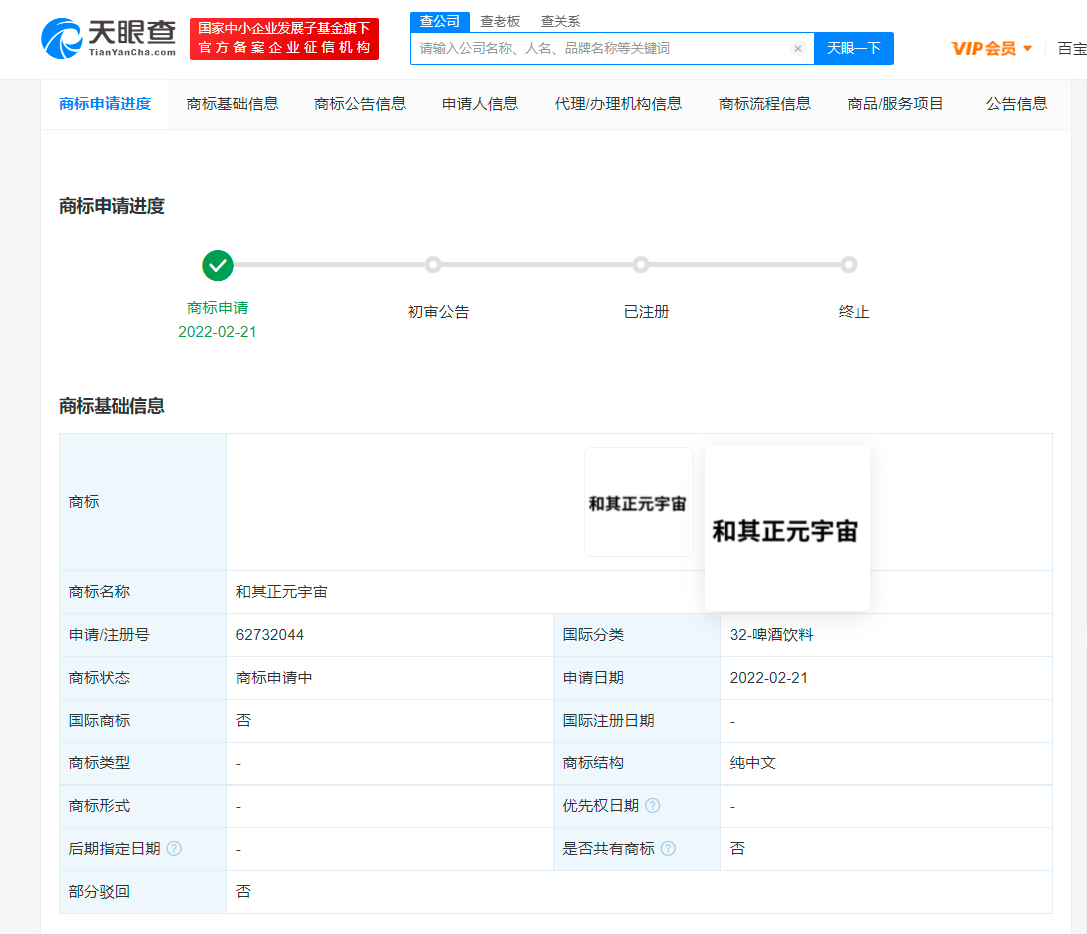Screen dimensions: 1087x934
Task: Click the green checkmark 商标申请 step
Action: [217, 266]
